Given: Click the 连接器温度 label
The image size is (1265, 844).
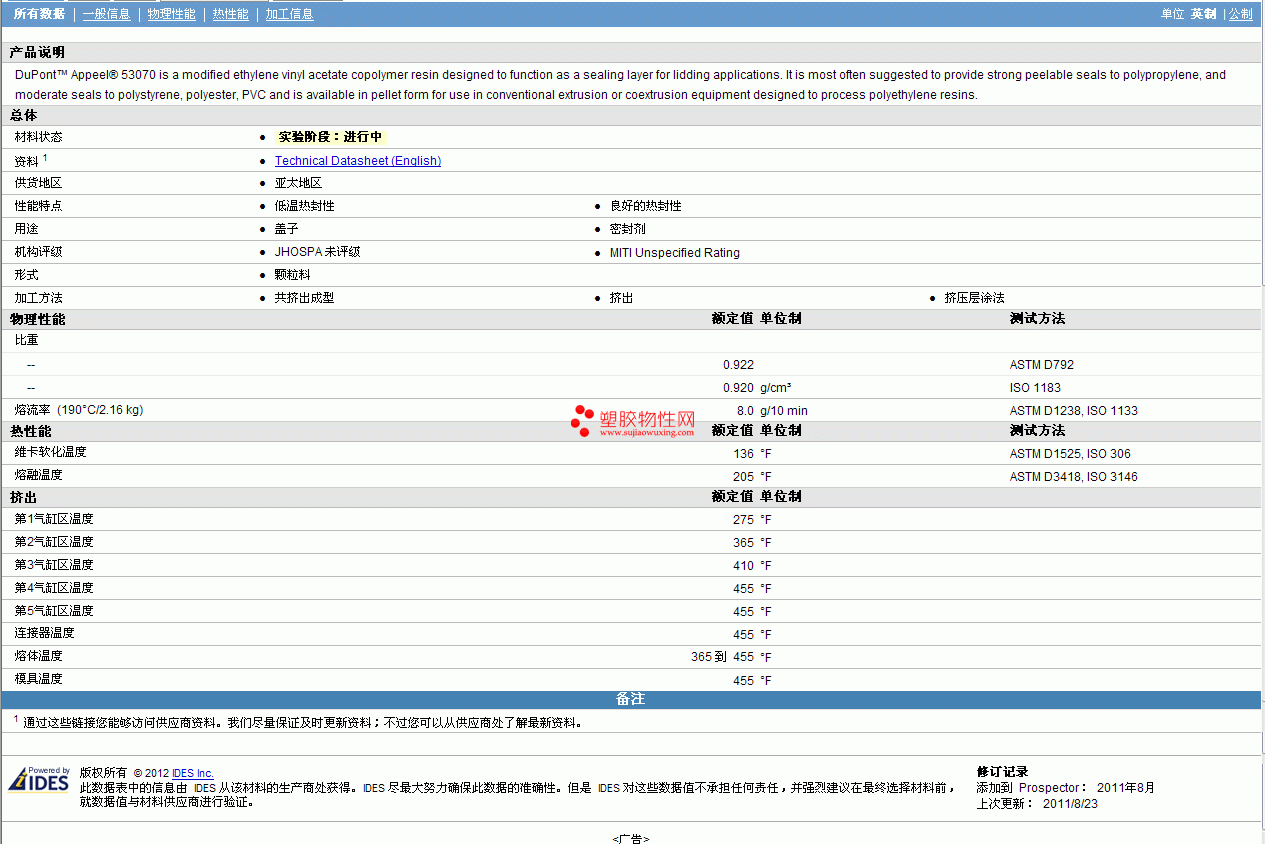Looking at the screenshot, I should click(45, 633).
